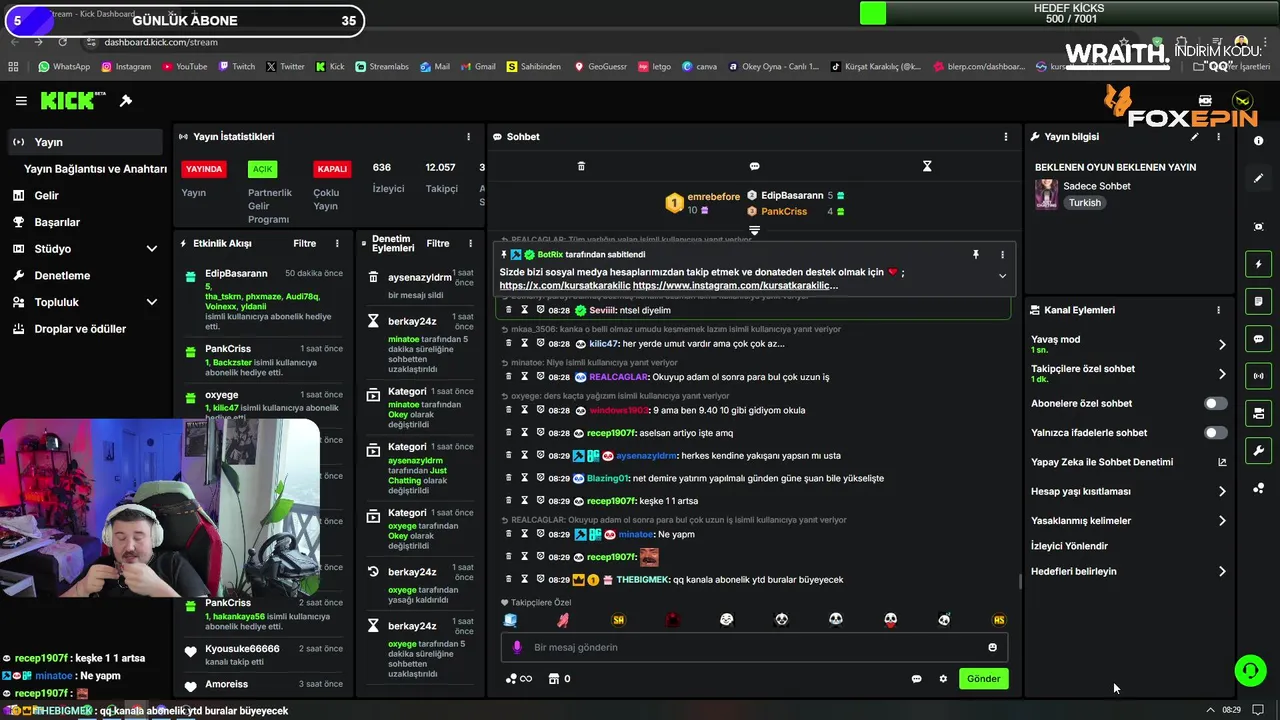The height and width of the screenshot is (720, 1280).
Task: Open Sohbet panel three-dot menu
Action: coord(1006,137)
